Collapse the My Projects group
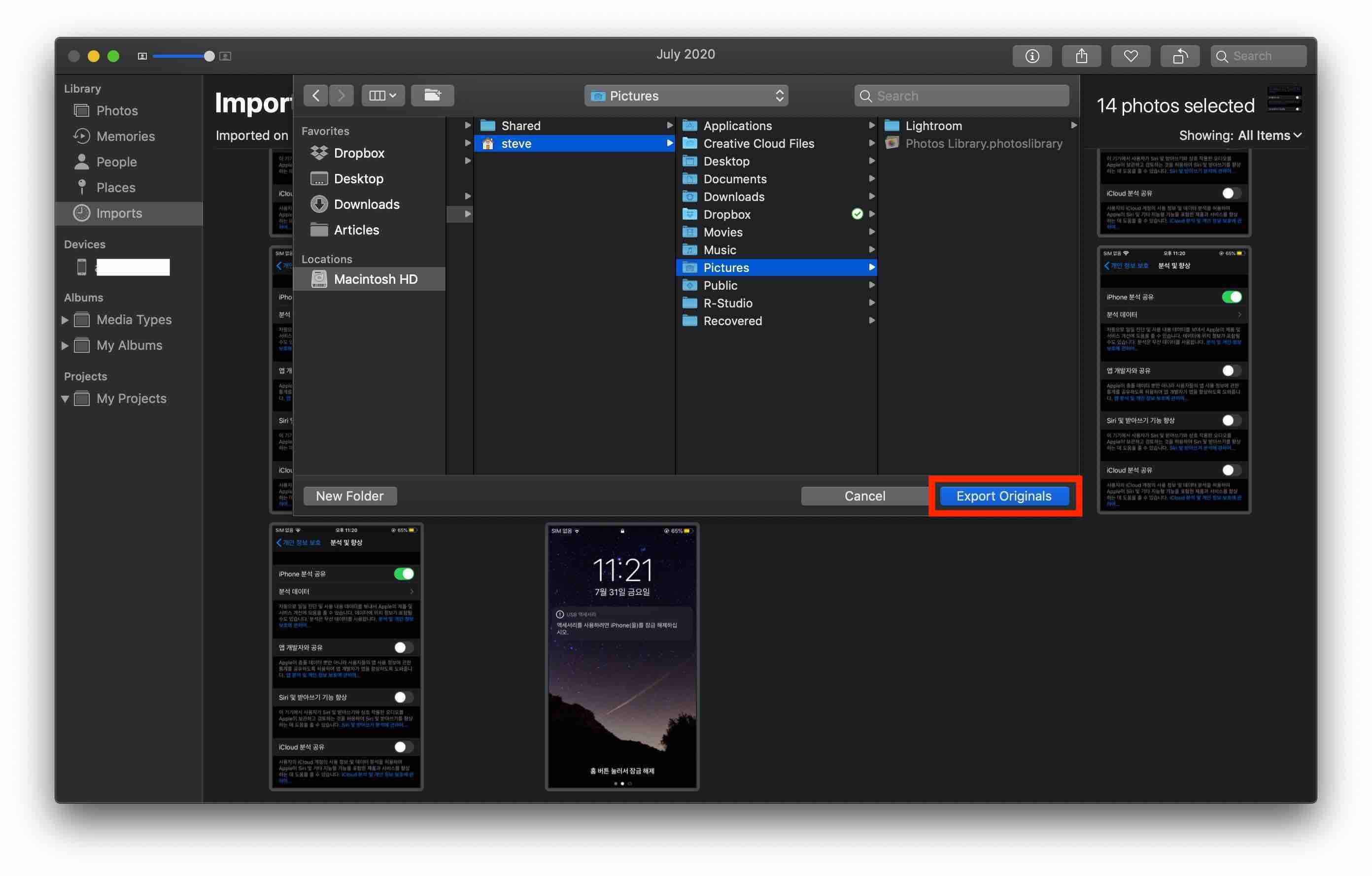 tap(65, 399)
